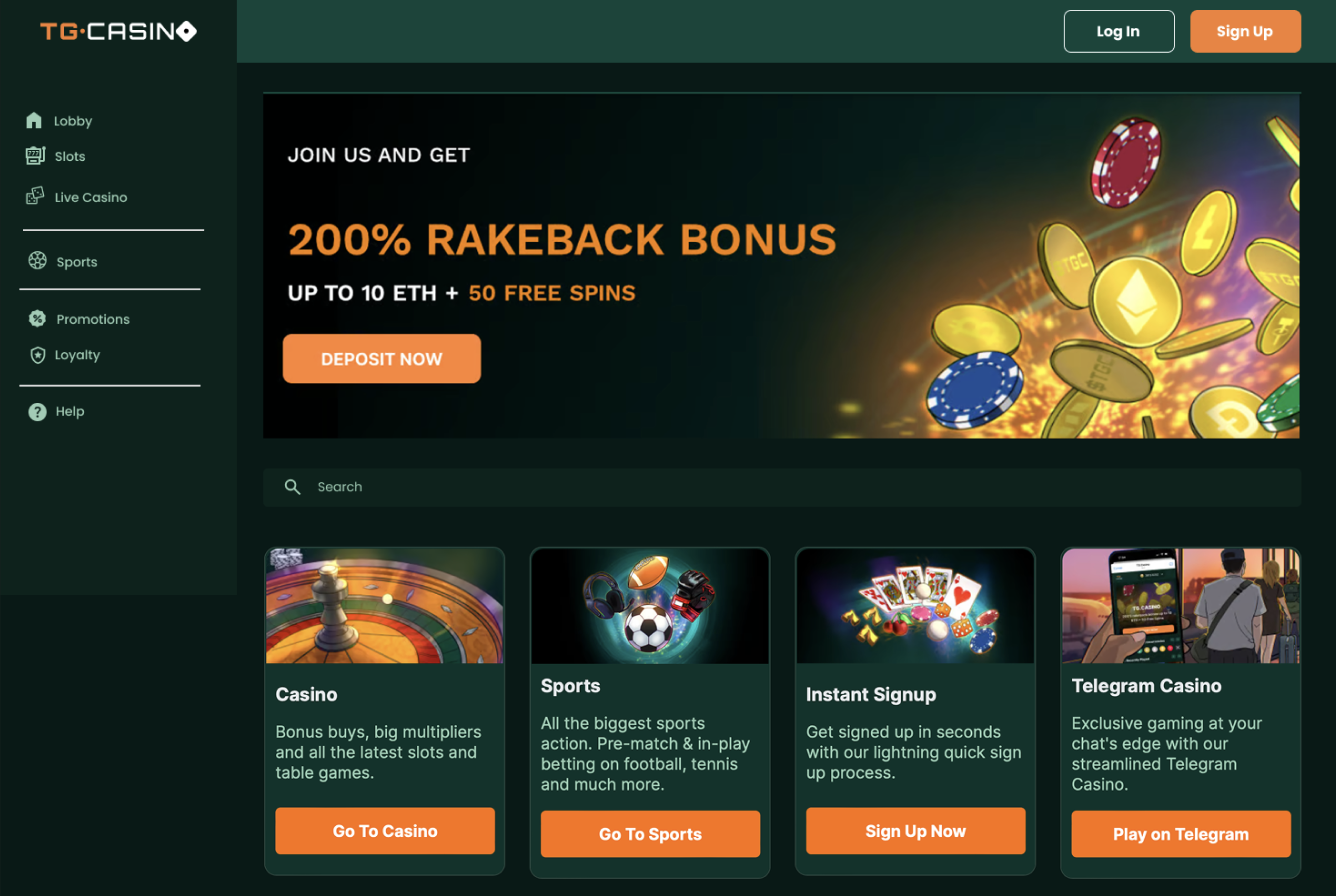The height and width of the screenshot is (896, 1336).
Task: Click the Slots machine icon
Action: click(x=35, y=156)
